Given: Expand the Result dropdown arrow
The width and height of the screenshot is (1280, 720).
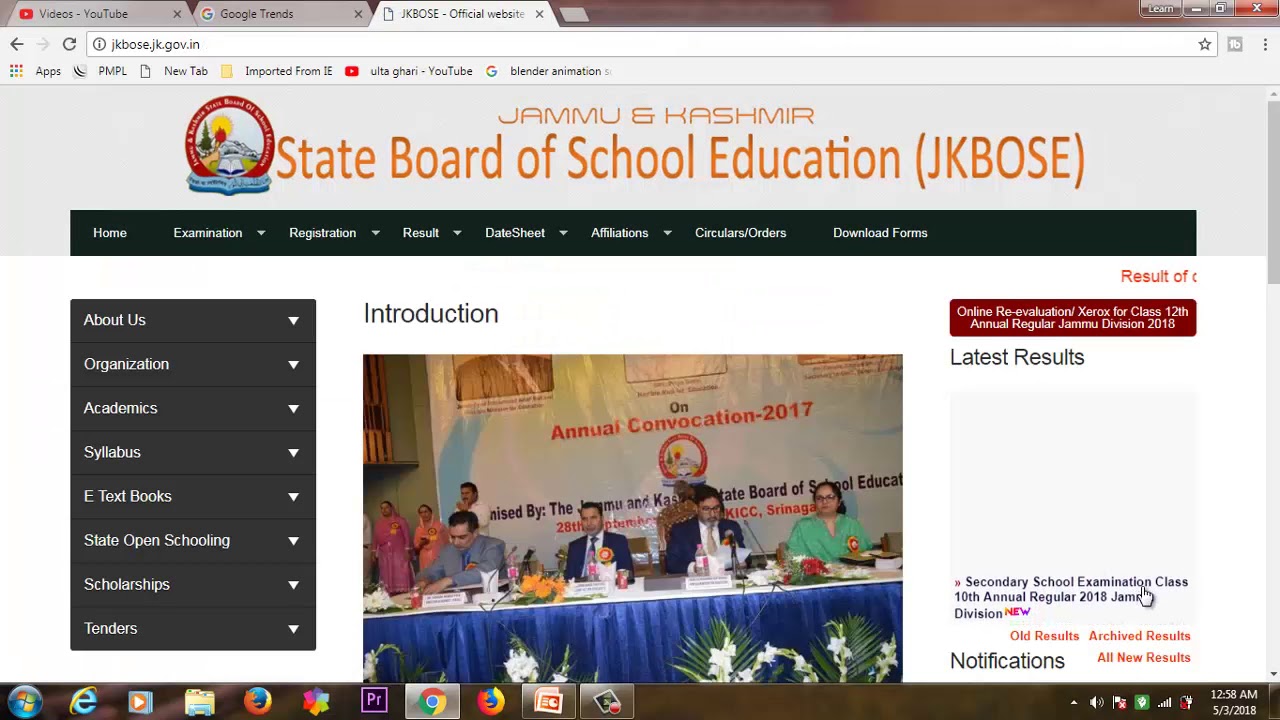Looking at the screenshot, I should tap(457, 233).
